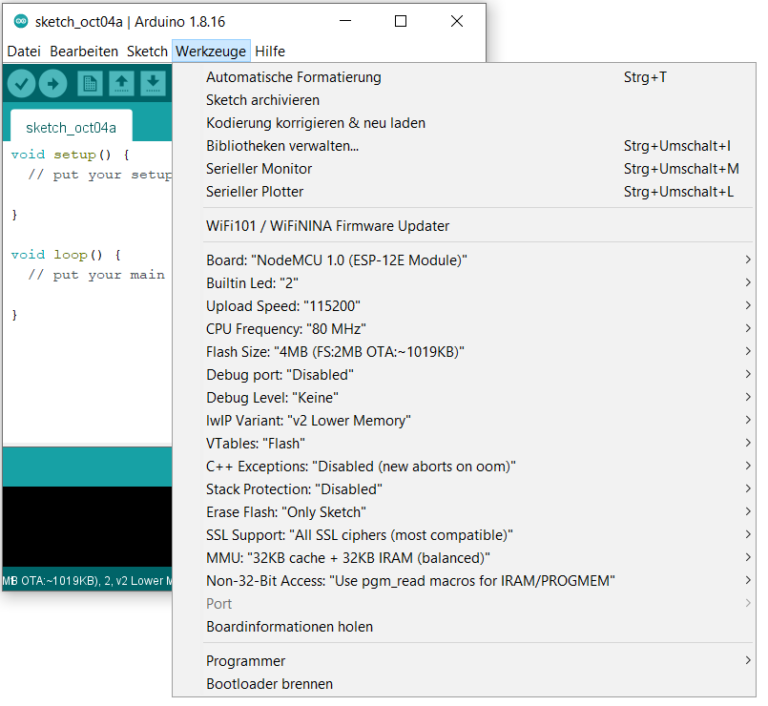Select Serieller Monitor menu entry

(x=259, y=169)
